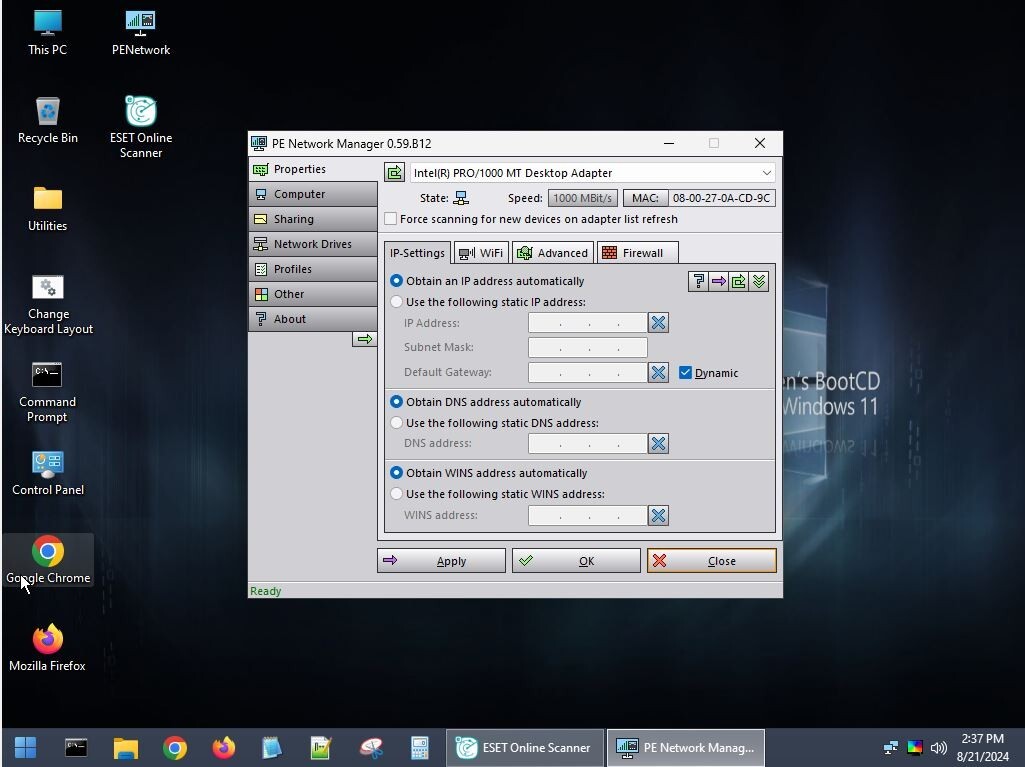Click the purple arrow icon in IP-Settings
The width and height of the screenshot is (1025, 767).
[x=718, y=282]
